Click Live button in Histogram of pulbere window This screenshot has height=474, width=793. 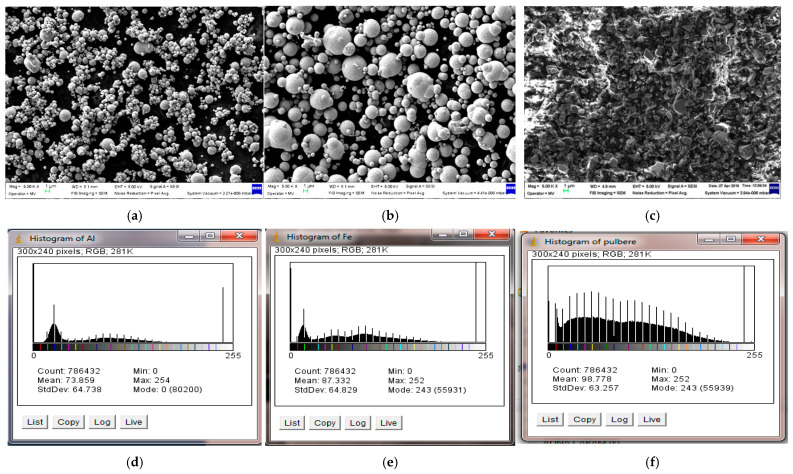pos(652,419)
